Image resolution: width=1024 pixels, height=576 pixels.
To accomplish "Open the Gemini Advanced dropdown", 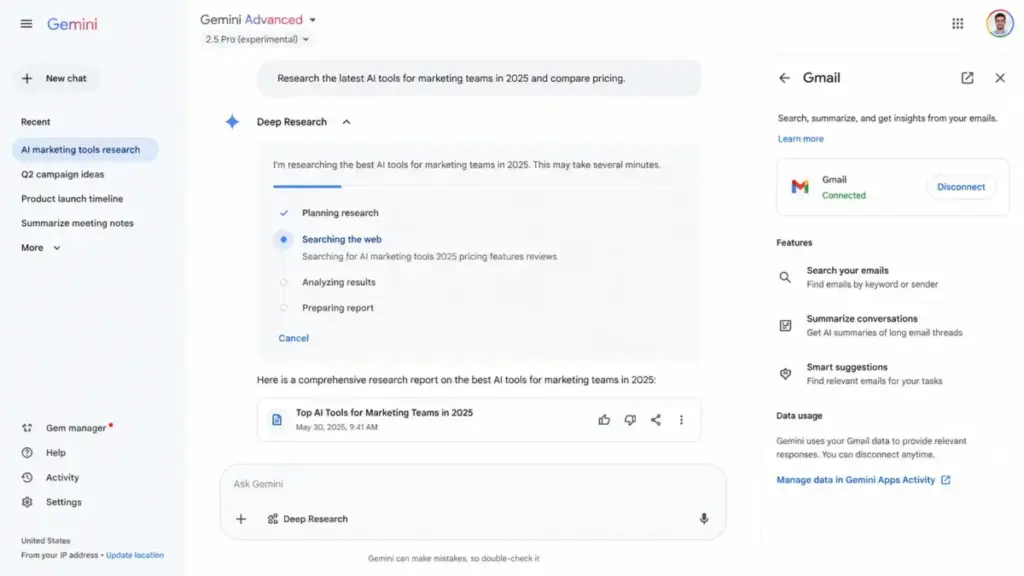I will click(x=258, y=20).
